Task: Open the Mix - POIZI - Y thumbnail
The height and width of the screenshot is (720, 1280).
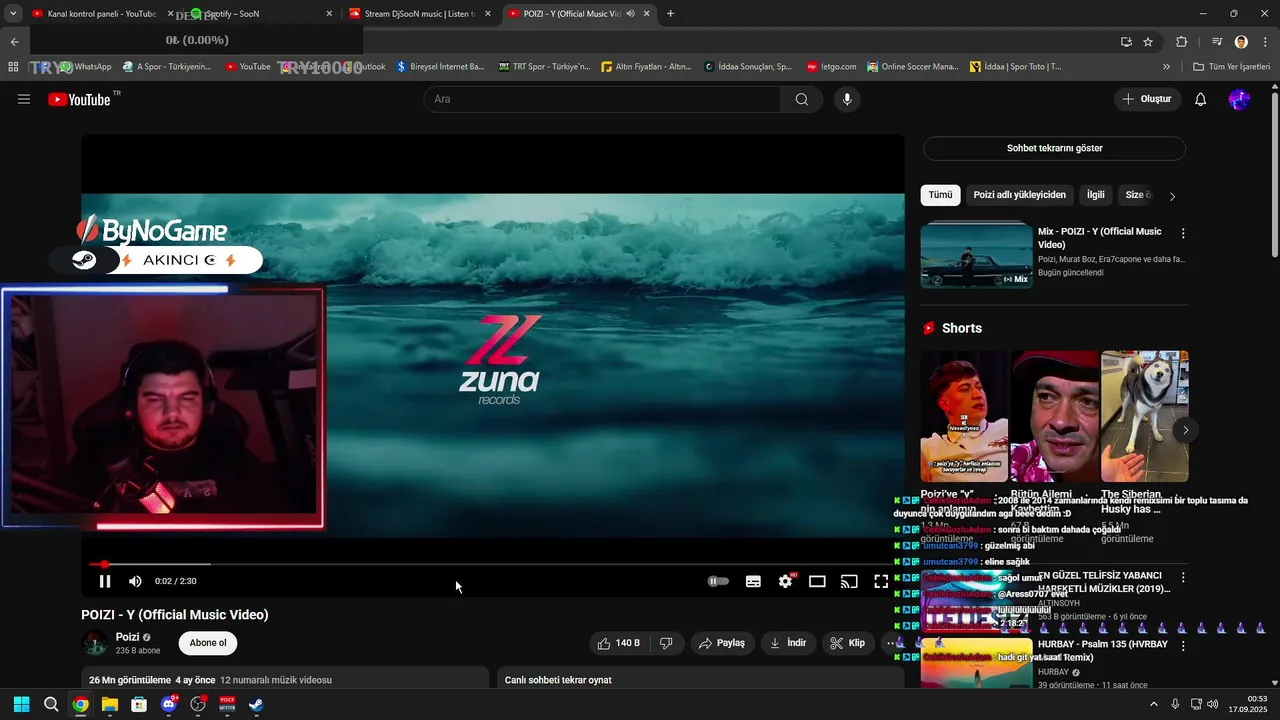Action: click(x=976, y=255)
